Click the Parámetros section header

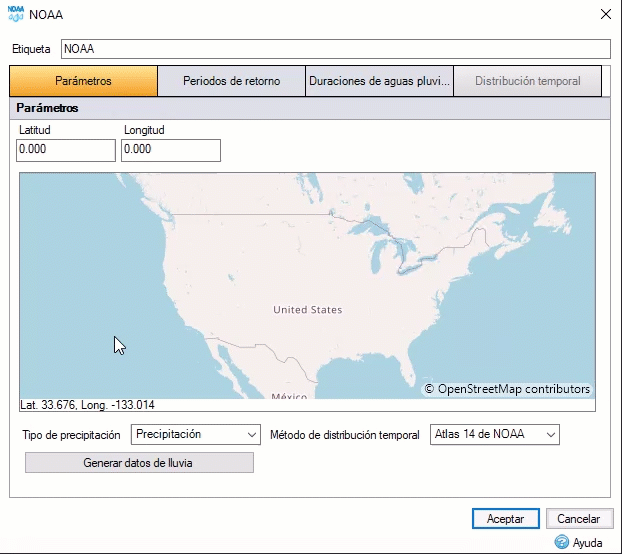coord(310,108)
